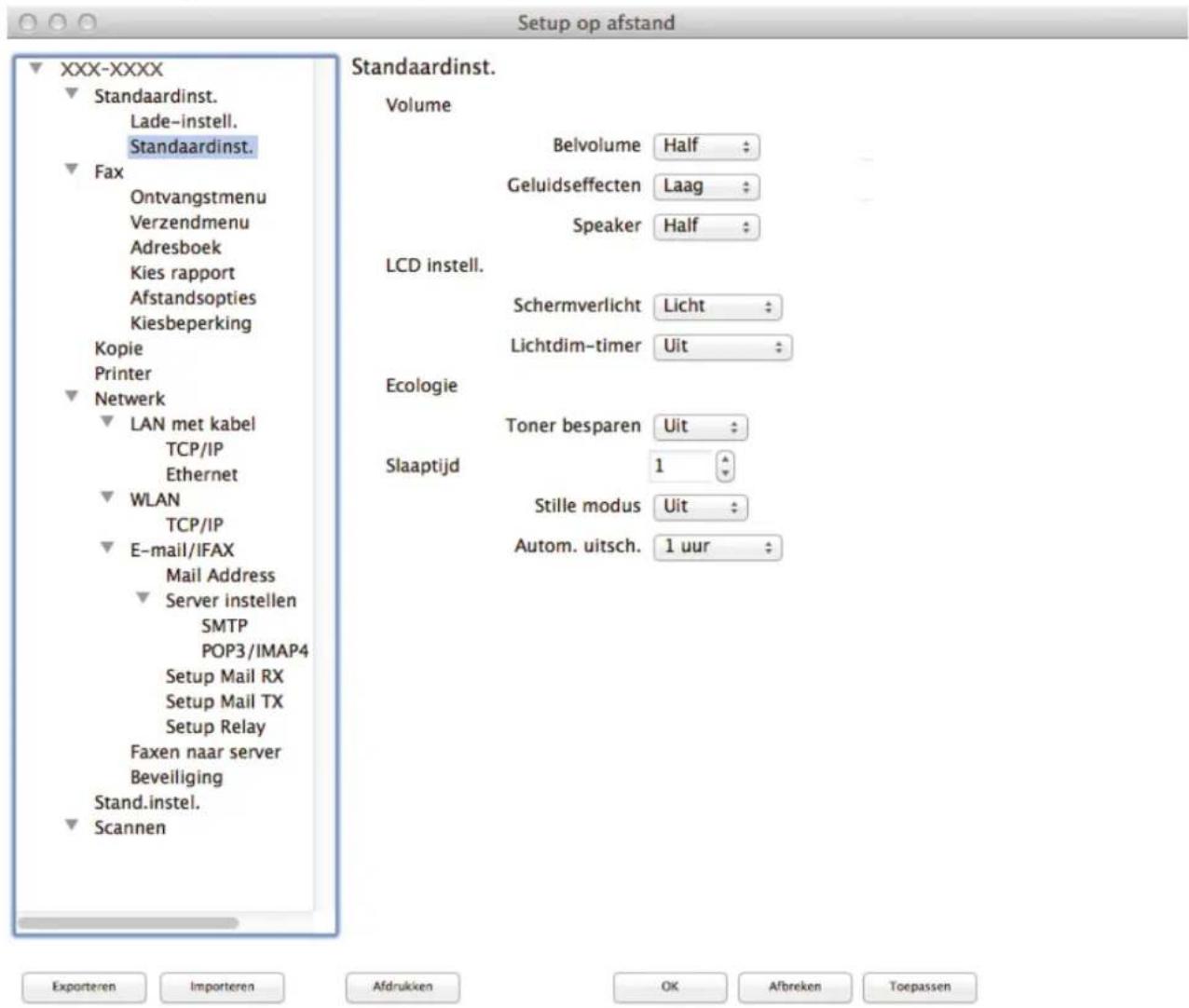Image resolution: width=1189 pixels, height=1008 pixels.
Task: Select the highlighted Standaardinst. child item
Action: coord(191,146)
